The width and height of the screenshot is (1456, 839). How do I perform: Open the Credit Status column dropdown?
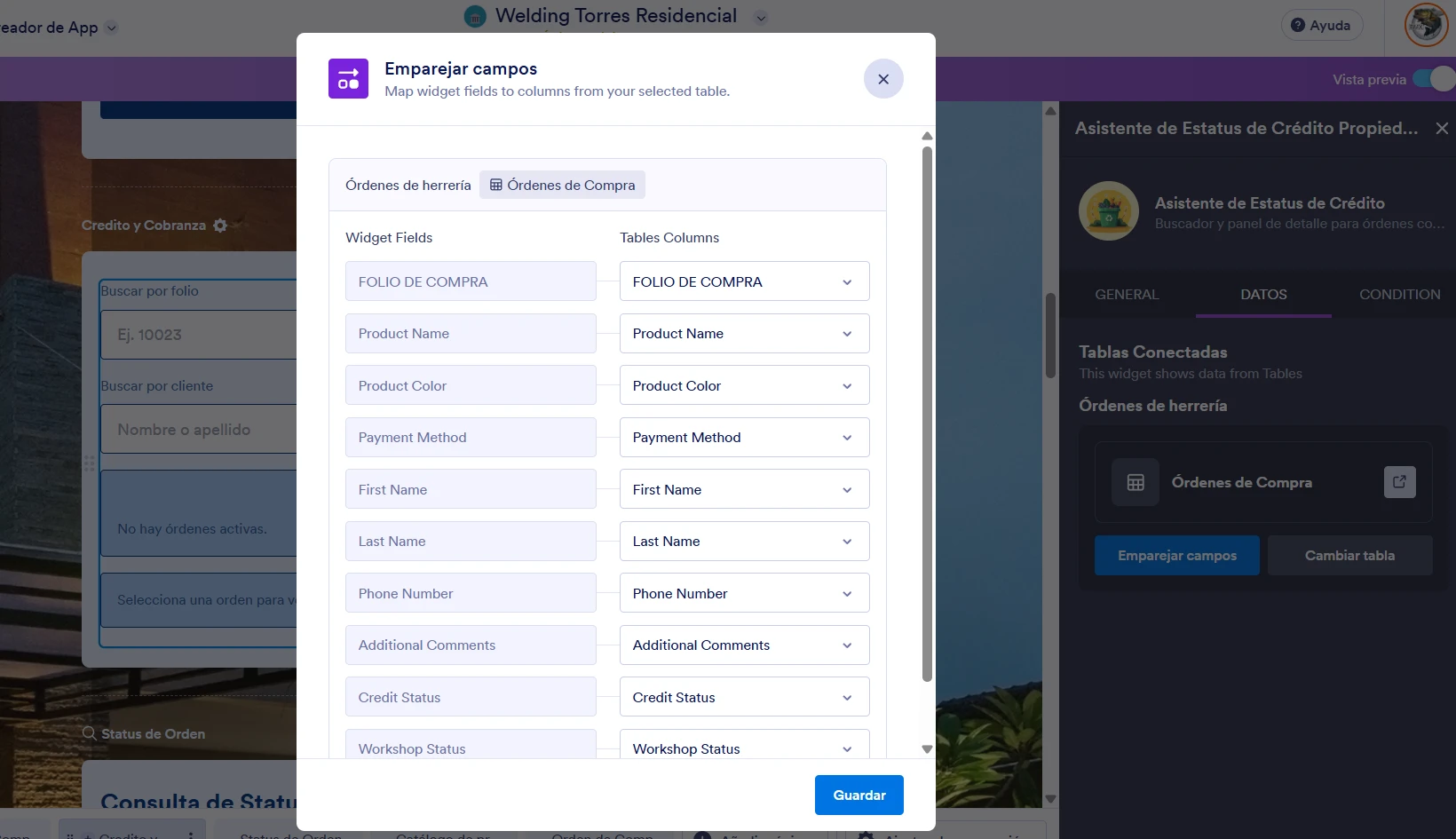tap(846, 697)
